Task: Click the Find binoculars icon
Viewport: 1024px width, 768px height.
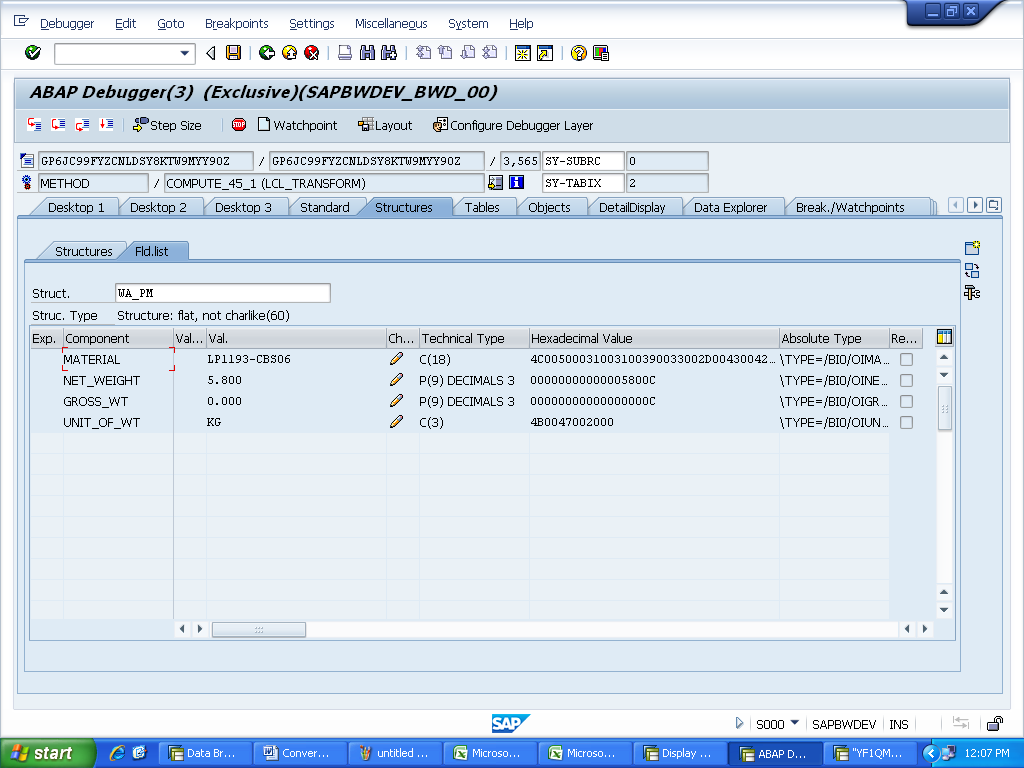Action: (367, 53)
